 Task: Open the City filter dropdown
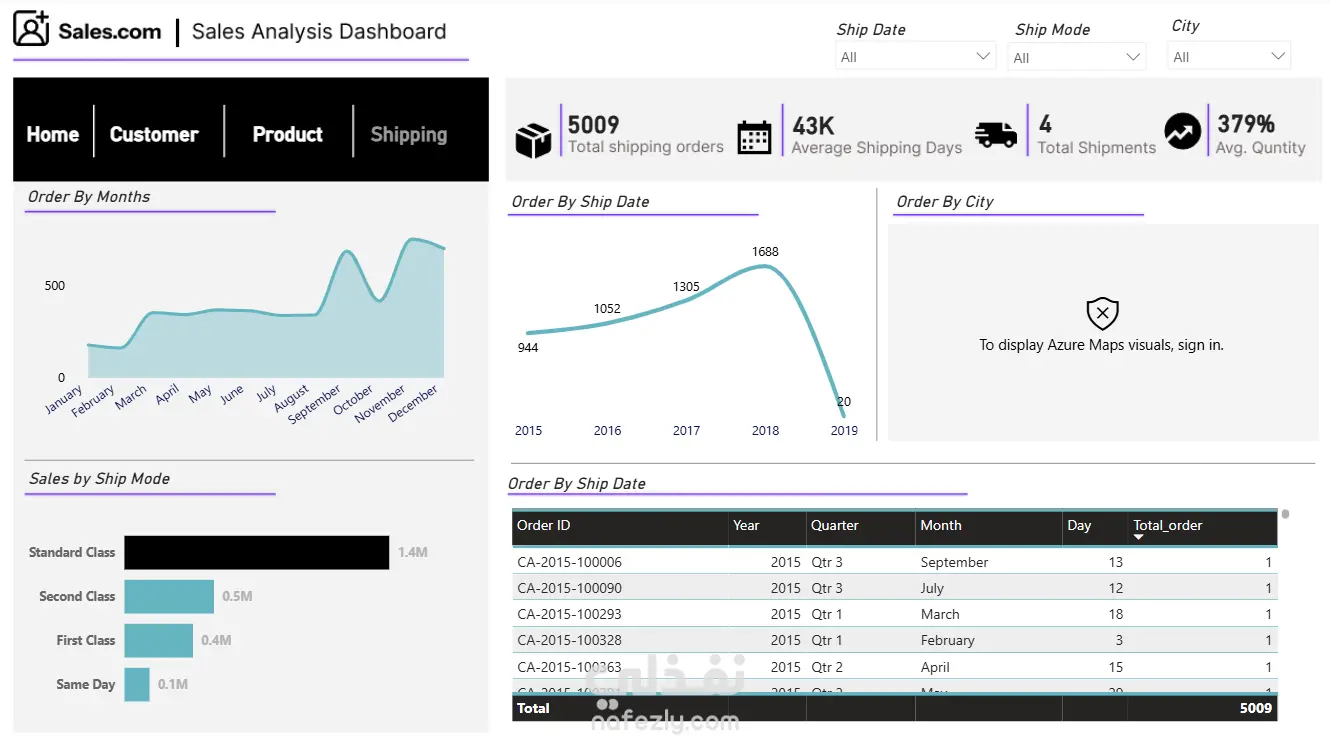tap(1229, 56)
